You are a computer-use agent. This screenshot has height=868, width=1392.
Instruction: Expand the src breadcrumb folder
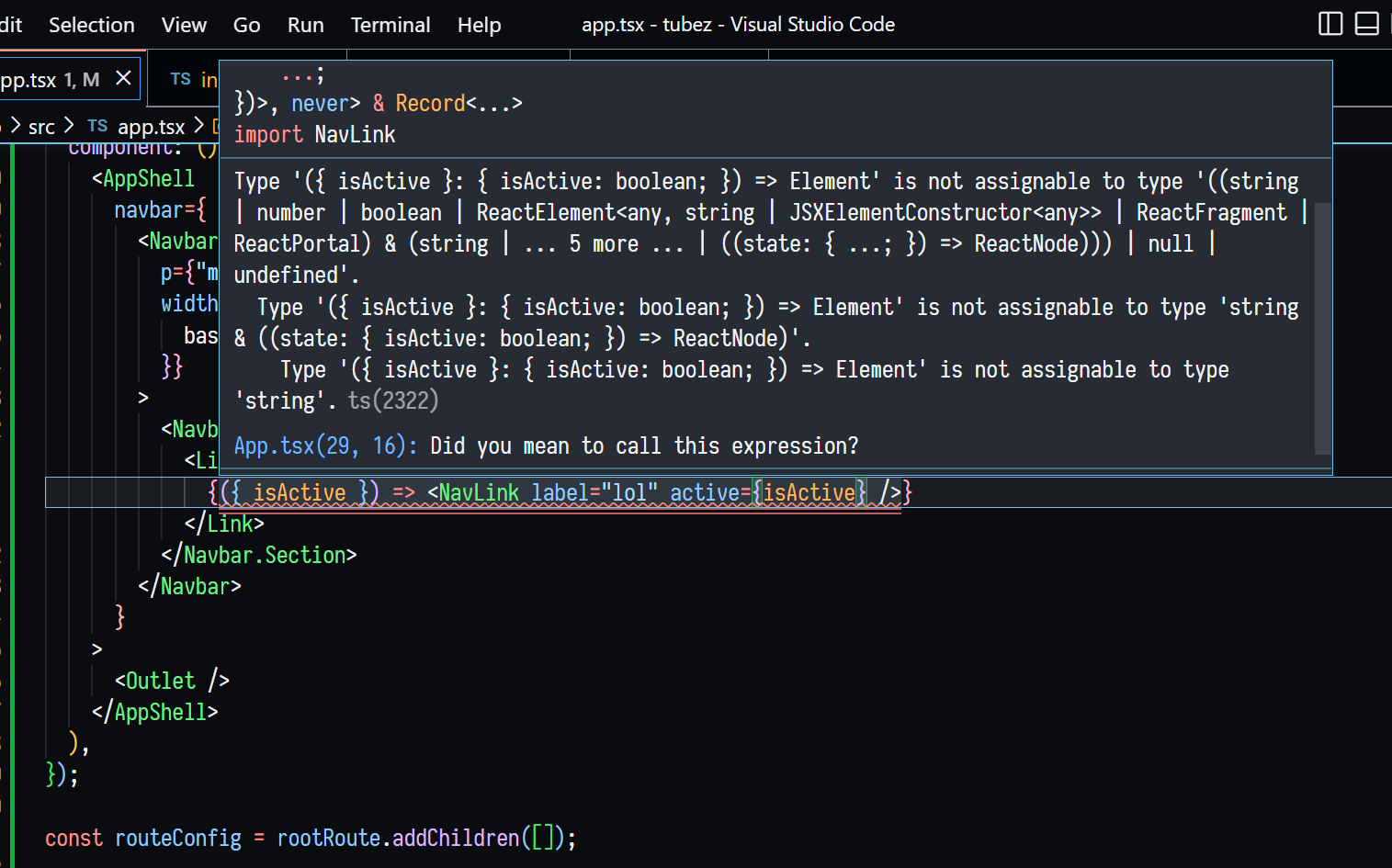(41, 127)
